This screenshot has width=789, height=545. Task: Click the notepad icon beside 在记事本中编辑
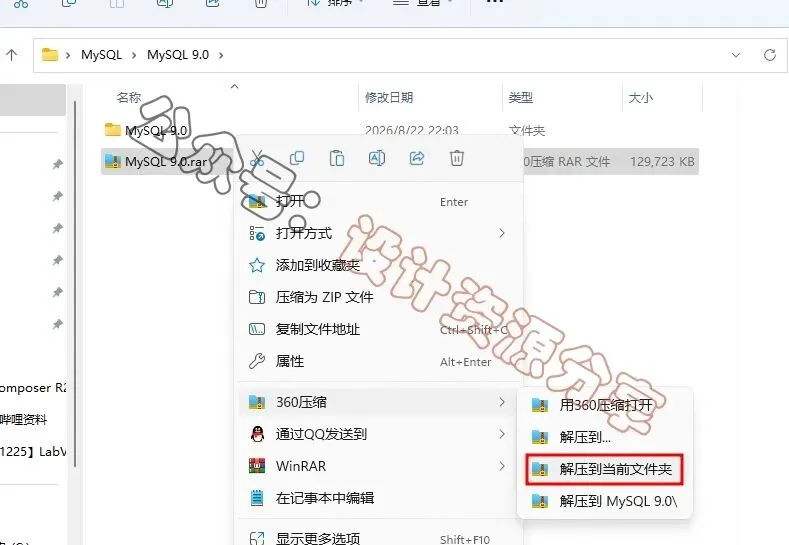tap(257, 498)
